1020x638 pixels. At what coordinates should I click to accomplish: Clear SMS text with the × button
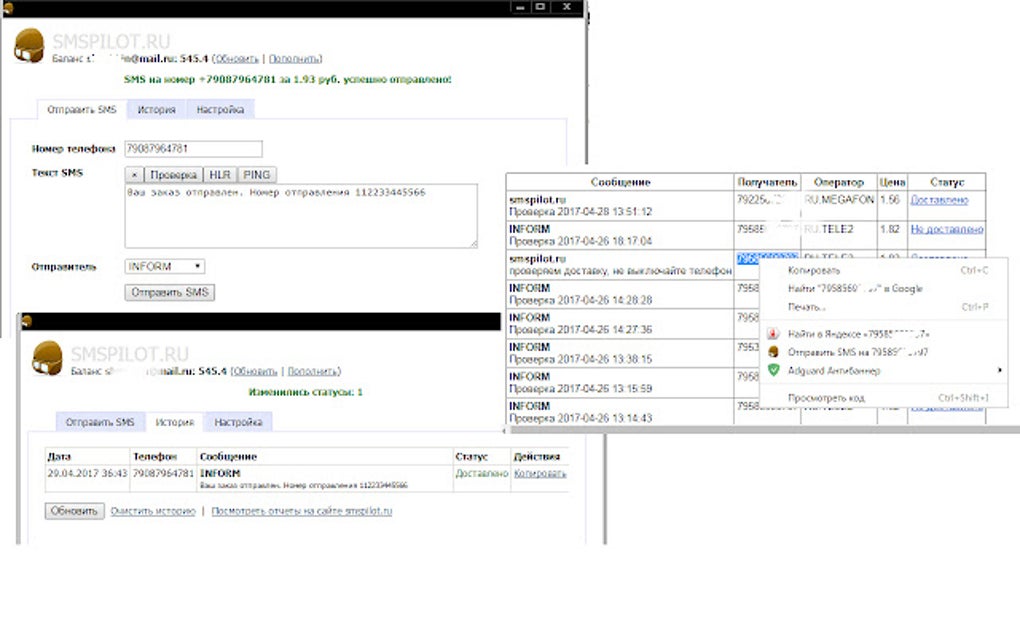coord(133,175)
